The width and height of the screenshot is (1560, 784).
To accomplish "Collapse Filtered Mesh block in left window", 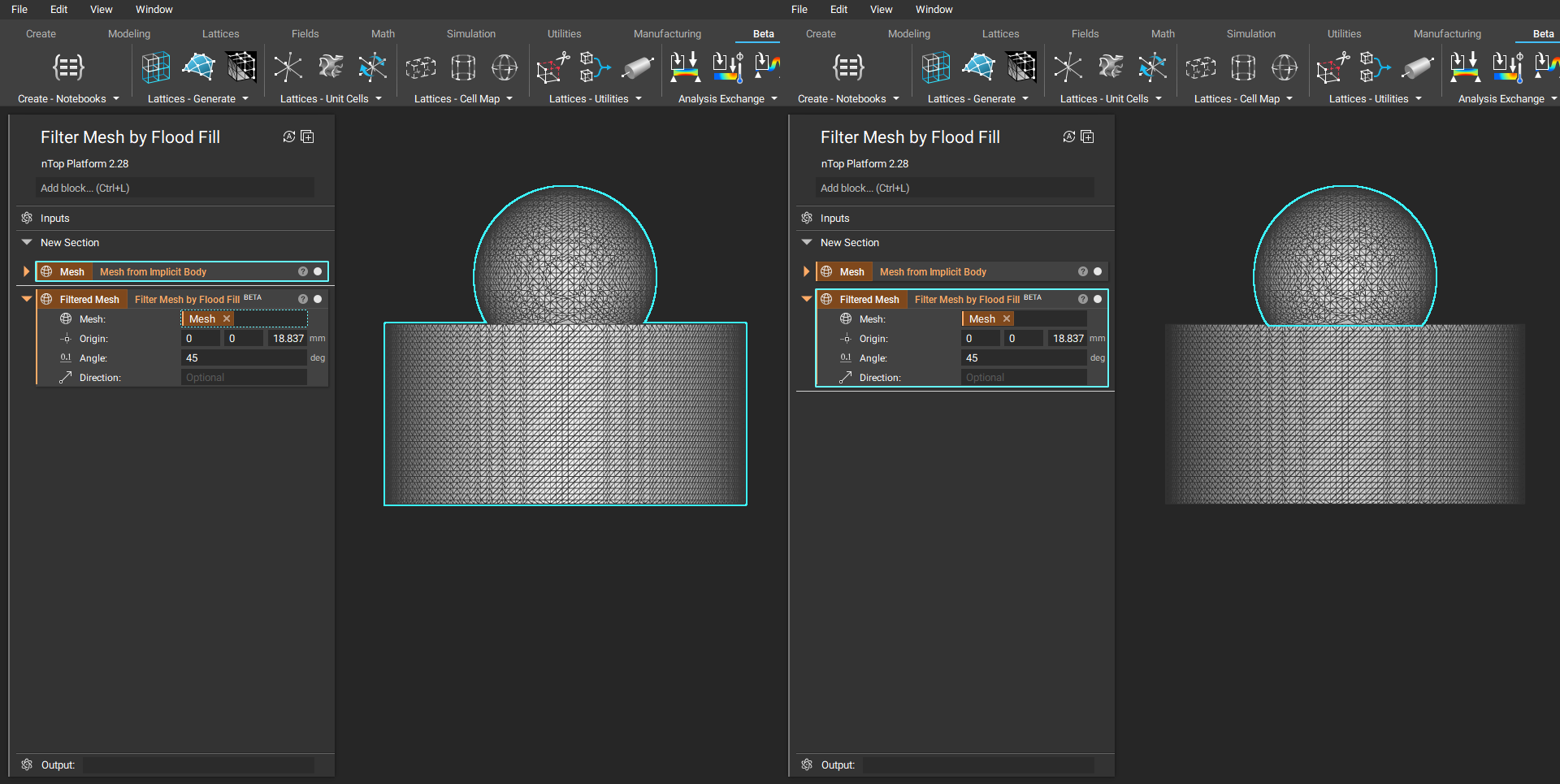I will pyautogui.click(x=26, y=299).
